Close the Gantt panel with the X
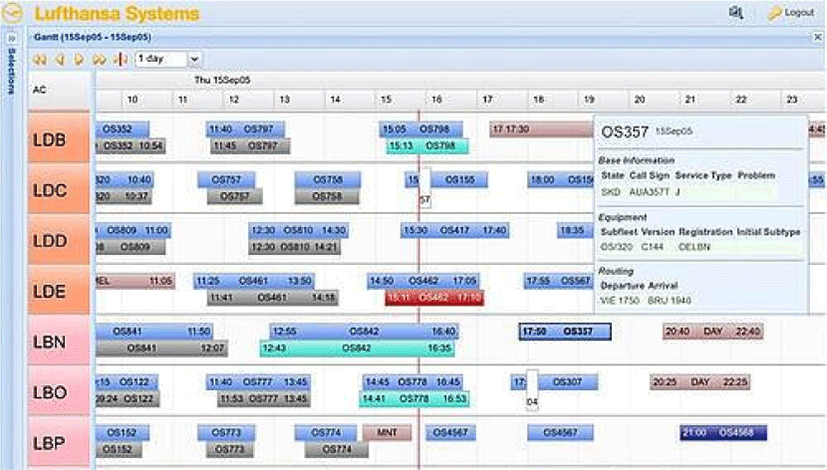This screenshot has width=827, height=470. (818, 37)
